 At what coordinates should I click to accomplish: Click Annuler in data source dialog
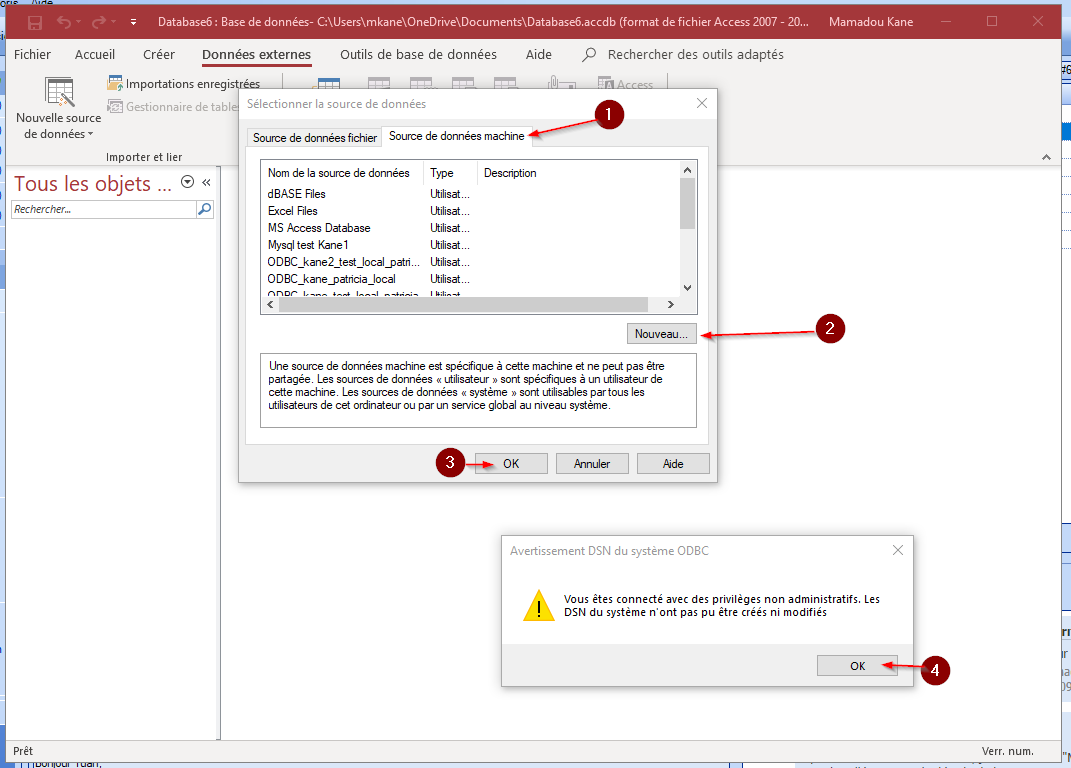(x=591, y=464)
